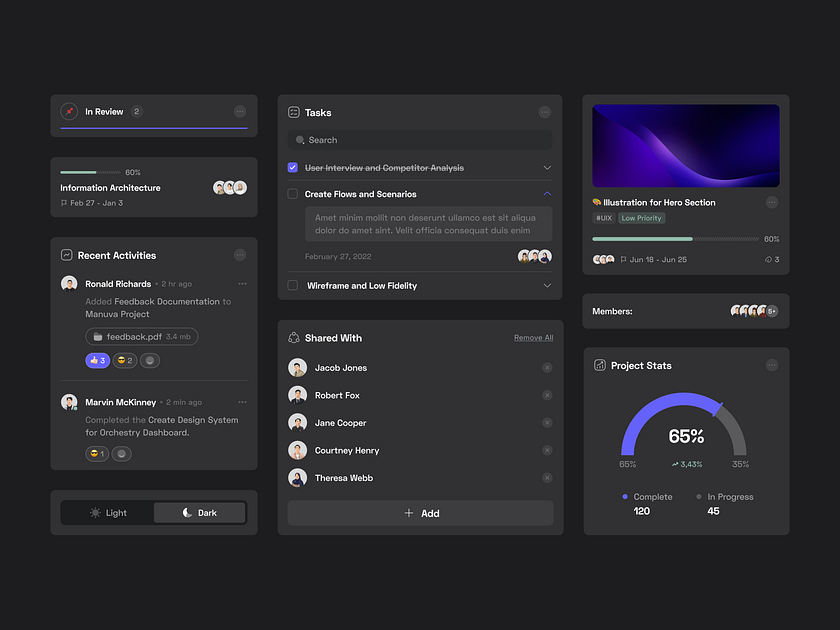Click the Search field in Tasks
This screenshot has width=840, height=630.
[420, 139]
